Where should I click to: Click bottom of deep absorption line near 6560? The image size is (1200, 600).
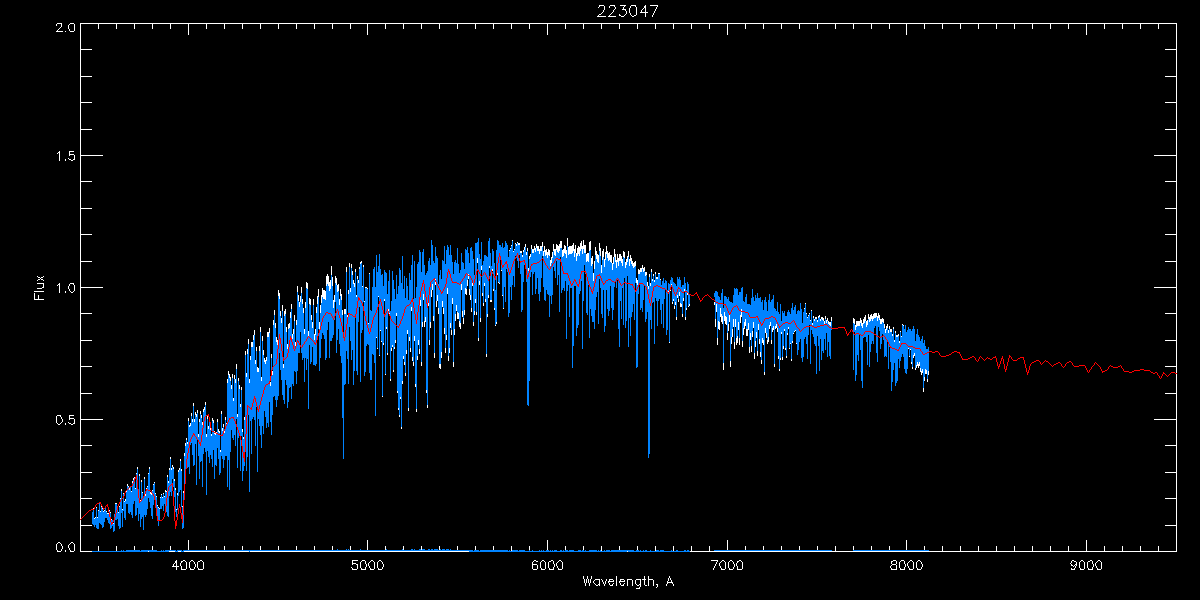[648, 454]
